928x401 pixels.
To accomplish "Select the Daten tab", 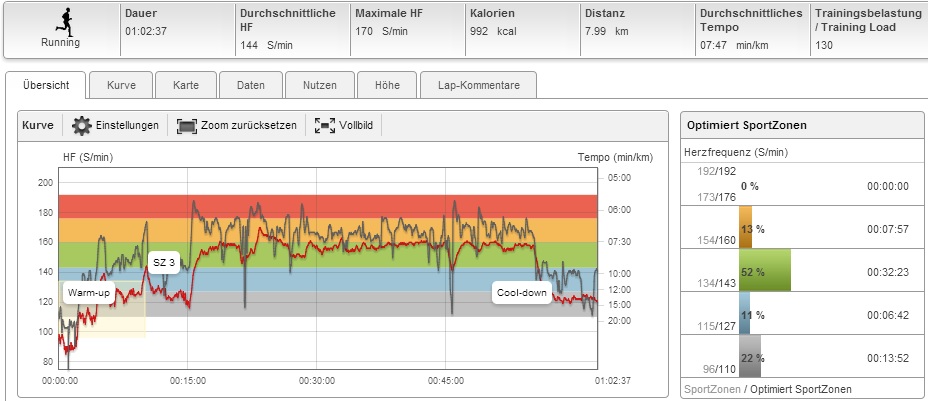I will pyautogui.click(x=251, y=86).
